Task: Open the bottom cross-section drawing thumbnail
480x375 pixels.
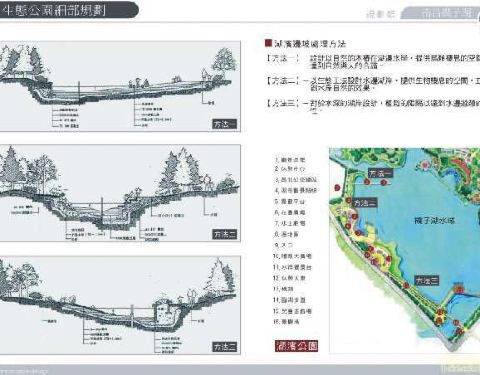Action: 120,305
